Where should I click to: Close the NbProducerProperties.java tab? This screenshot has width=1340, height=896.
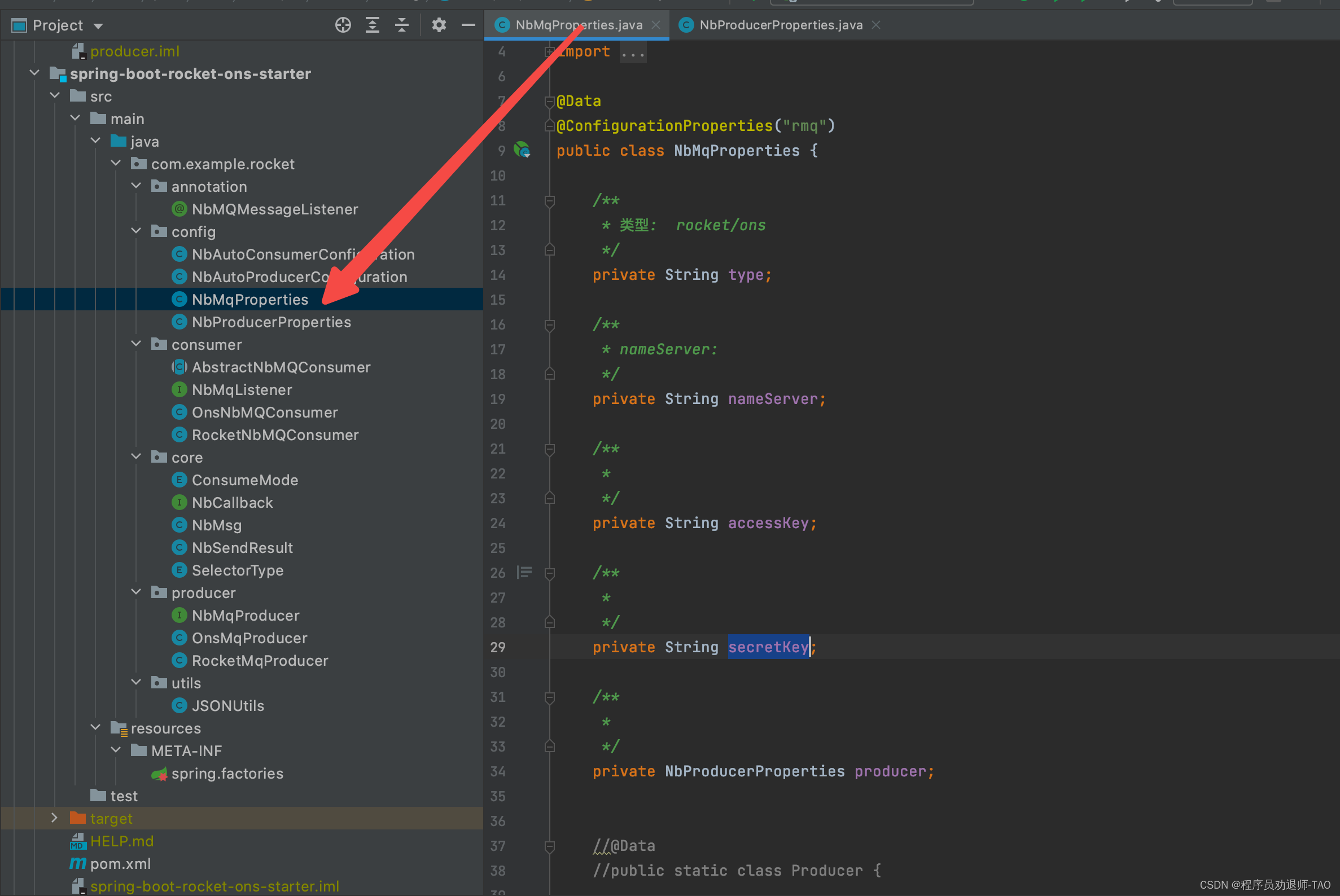click(x=876, y=25)
